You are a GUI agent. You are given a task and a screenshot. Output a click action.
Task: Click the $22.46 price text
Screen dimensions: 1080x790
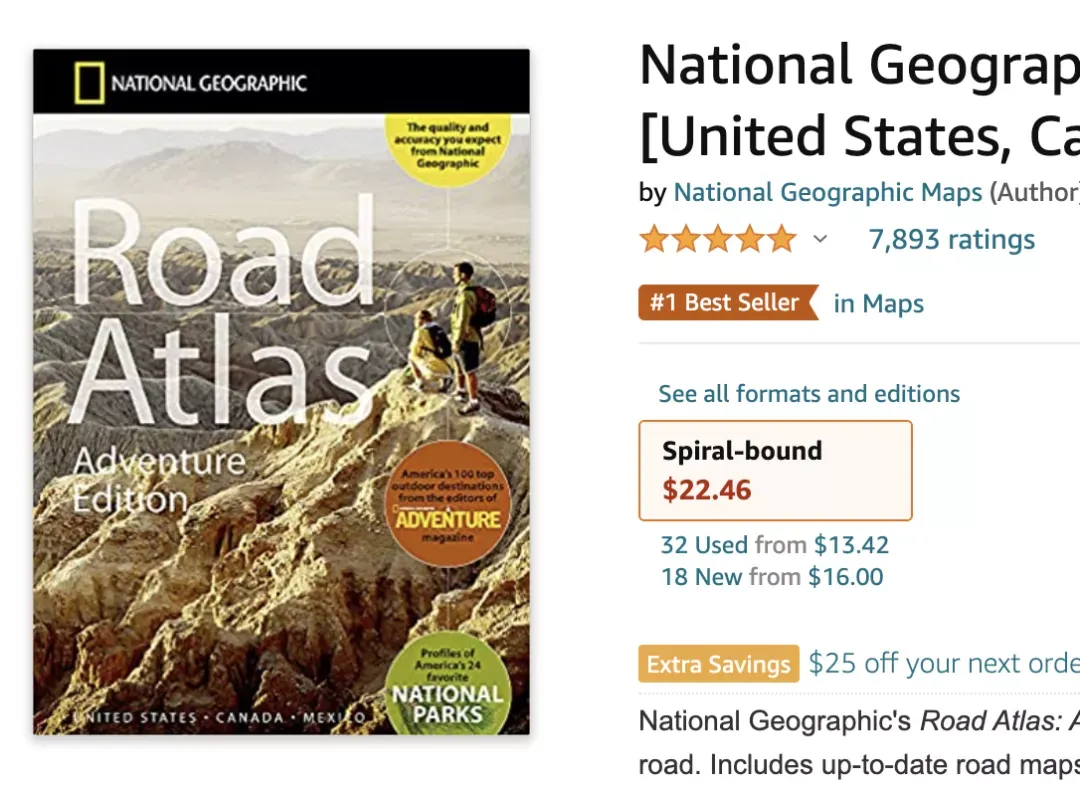[x=707, y=490]
